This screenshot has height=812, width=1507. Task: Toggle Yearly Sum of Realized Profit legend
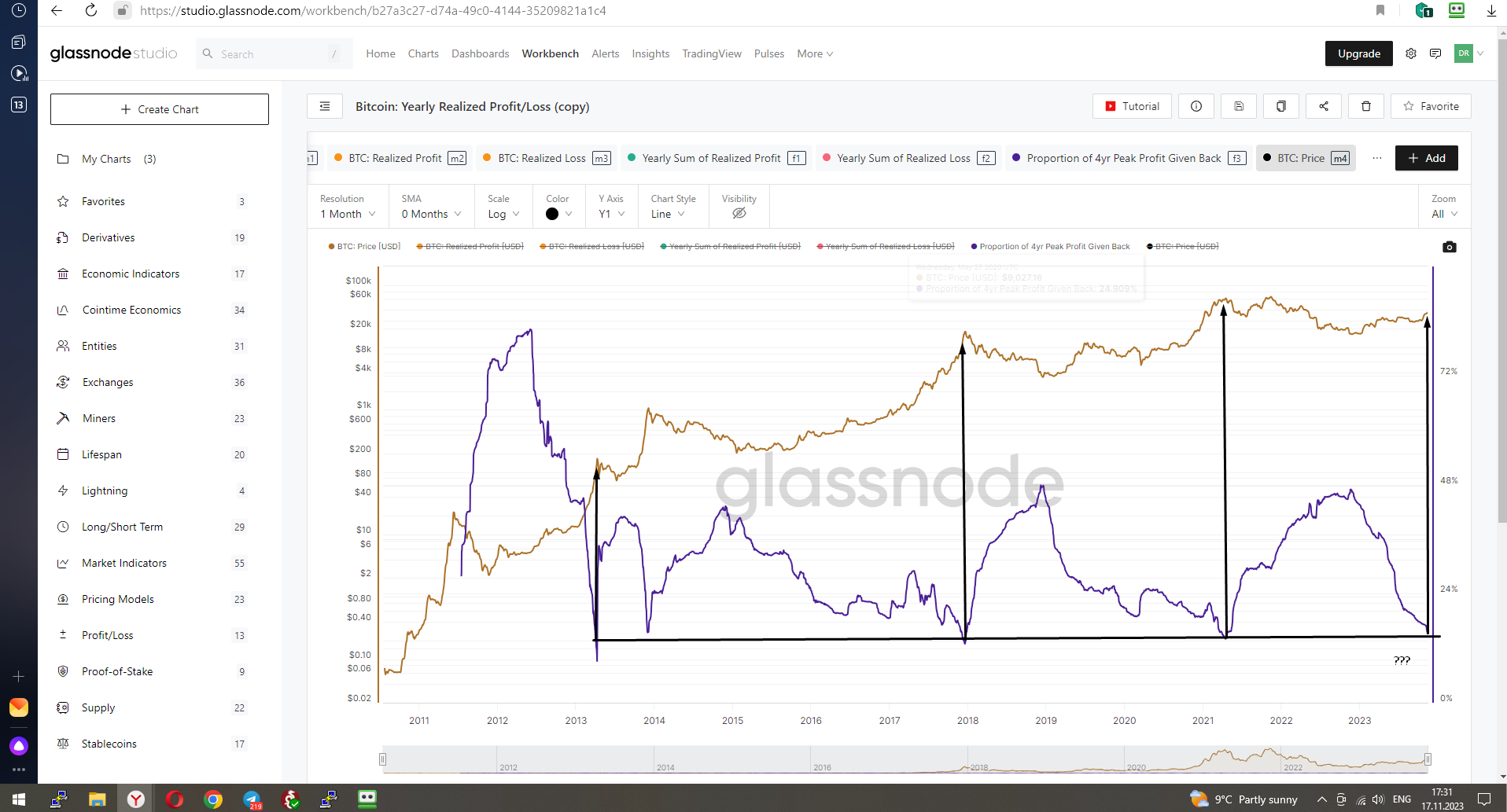[x=730, y=246]
